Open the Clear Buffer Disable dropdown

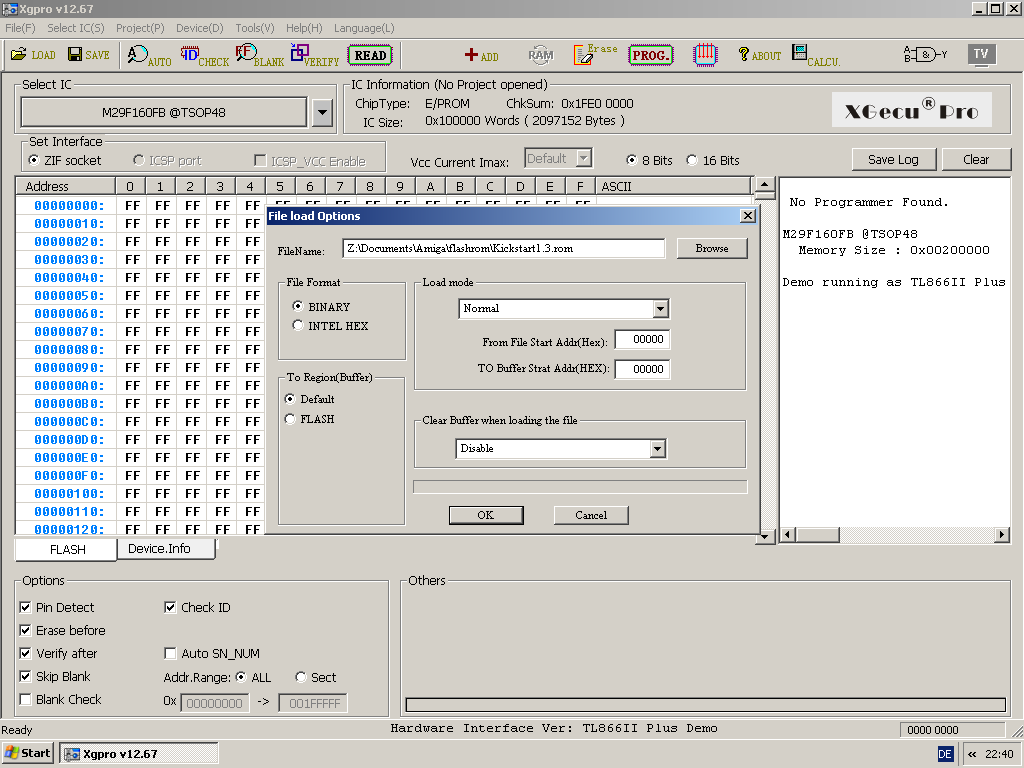657,449
